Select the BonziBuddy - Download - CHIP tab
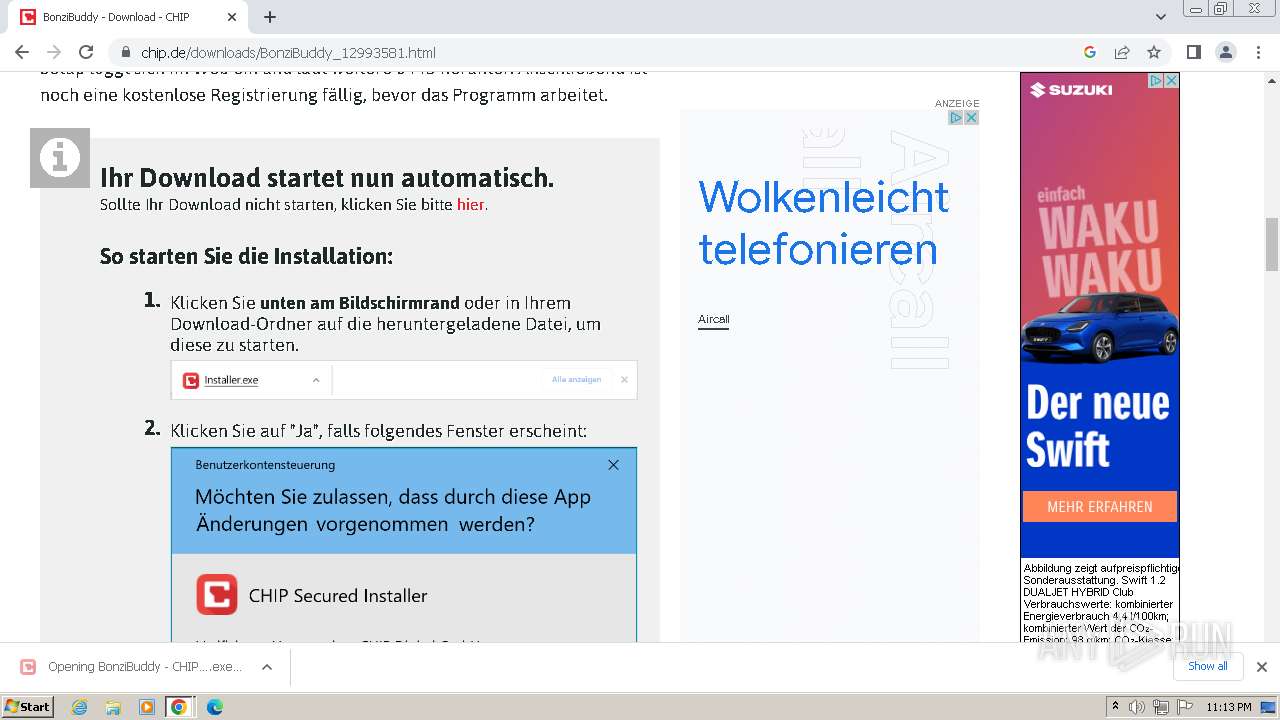 128,17
